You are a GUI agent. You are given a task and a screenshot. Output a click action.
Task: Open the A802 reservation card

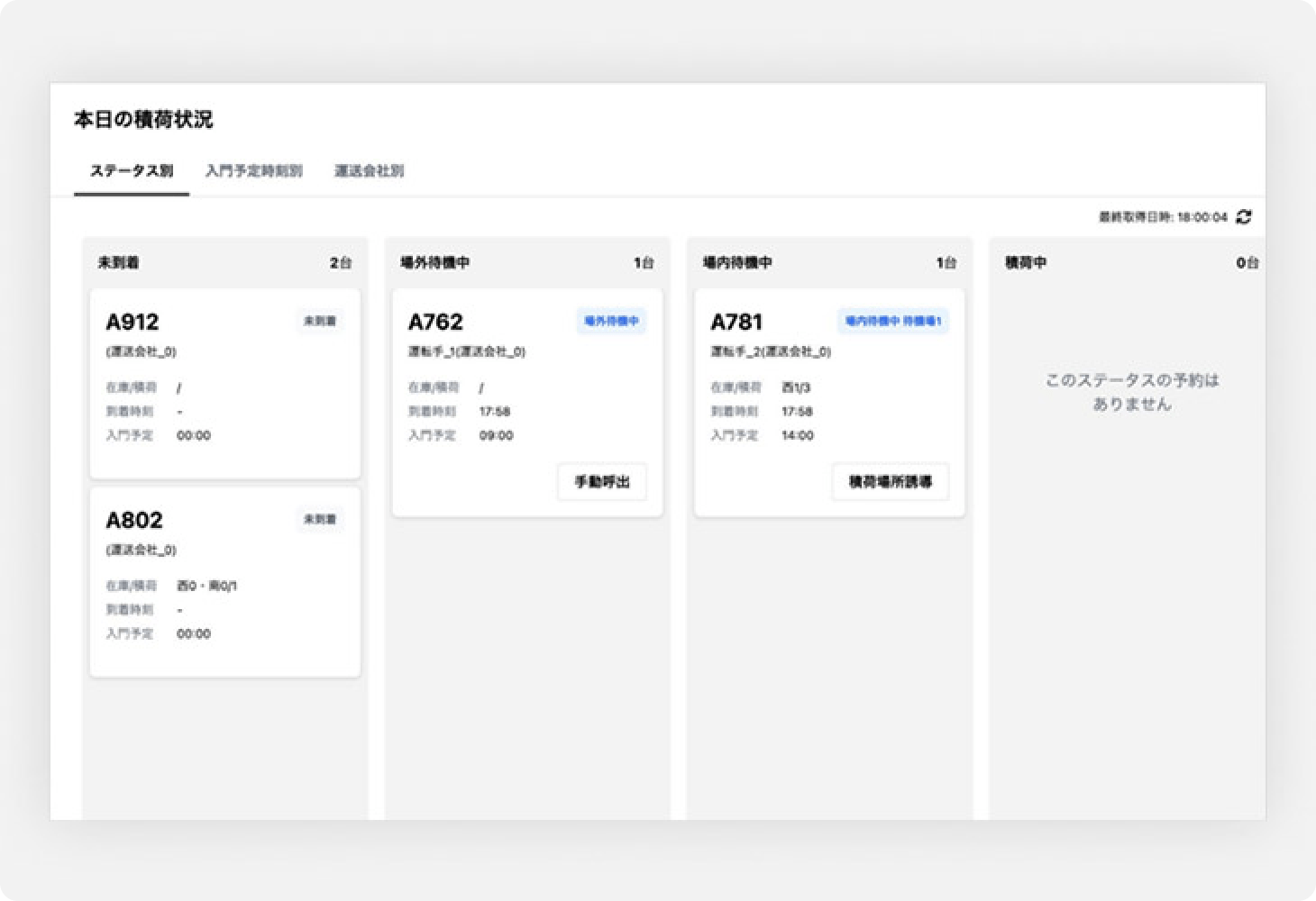pos(224,582)
